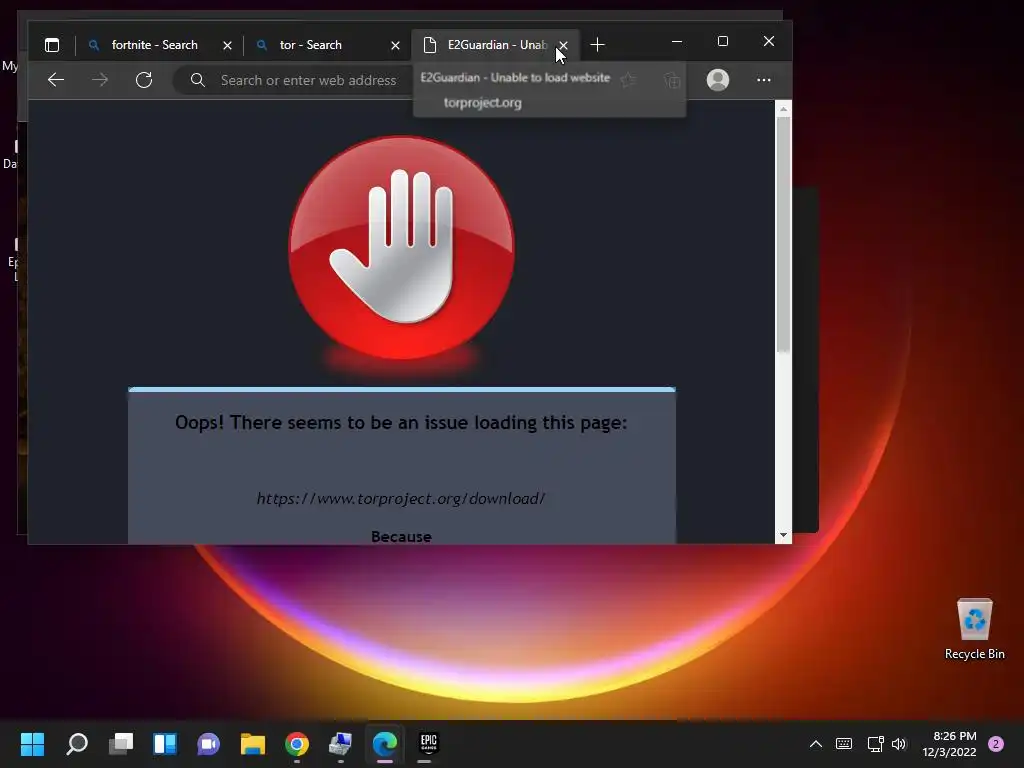Close the Edge browser window

(x=769, y=41)
